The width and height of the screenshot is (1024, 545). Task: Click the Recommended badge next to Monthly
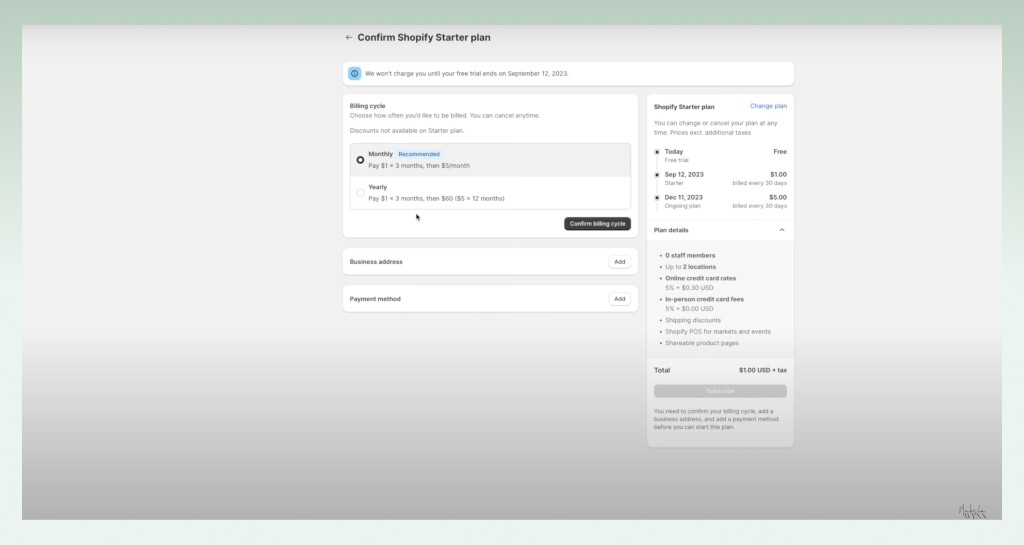click(419, 154)
